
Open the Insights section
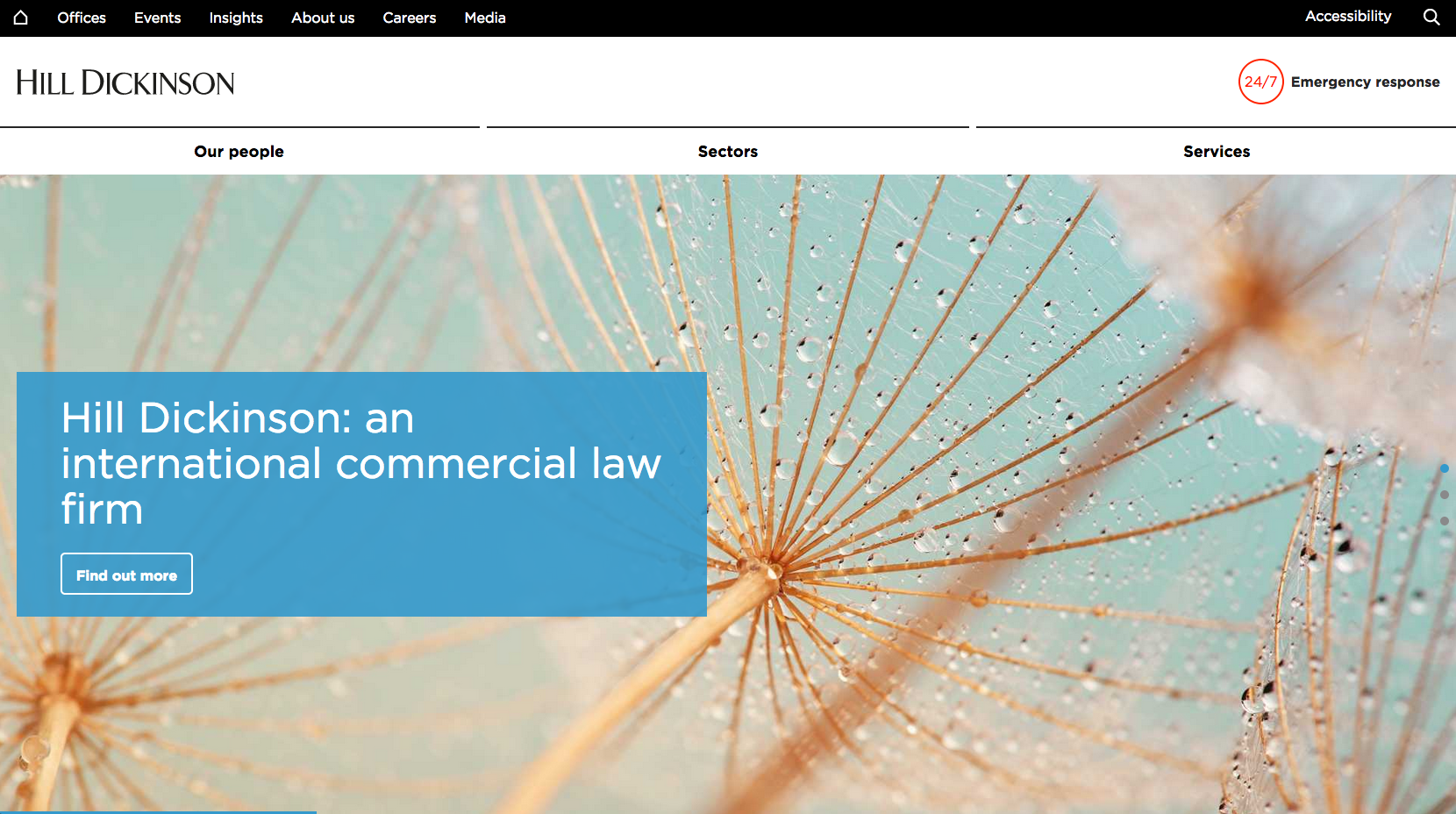(236, 18)
